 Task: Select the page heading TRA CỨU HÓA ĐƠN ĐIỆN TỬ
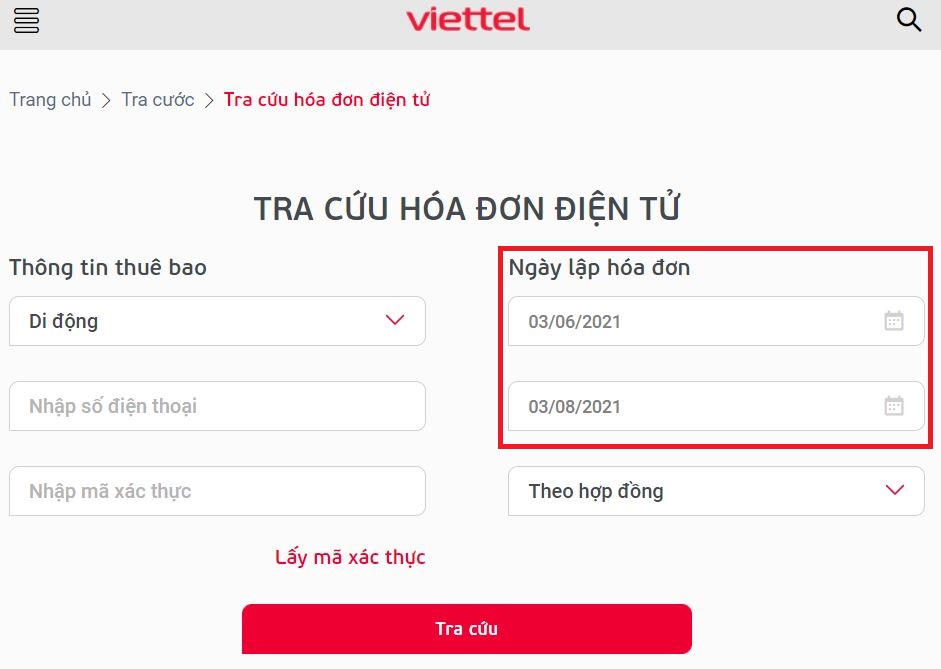pos(470,207)
